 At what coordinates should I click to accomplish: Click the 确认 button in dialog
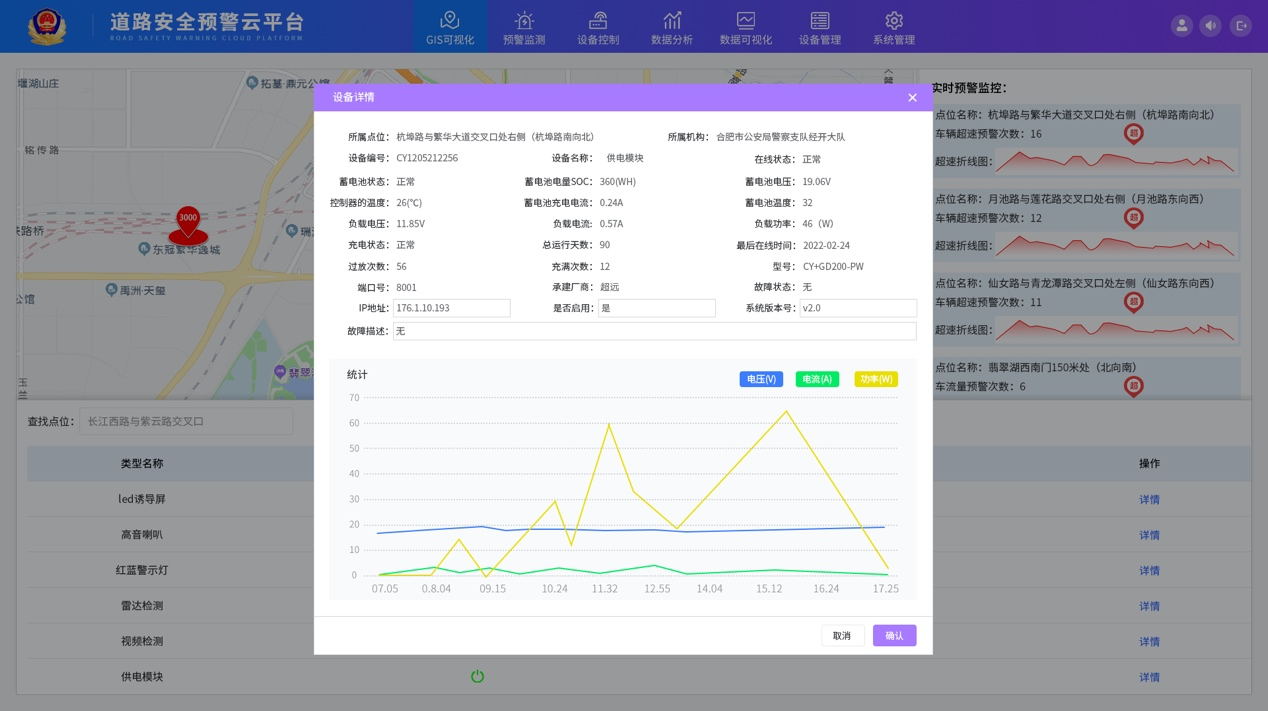[894, 636]
